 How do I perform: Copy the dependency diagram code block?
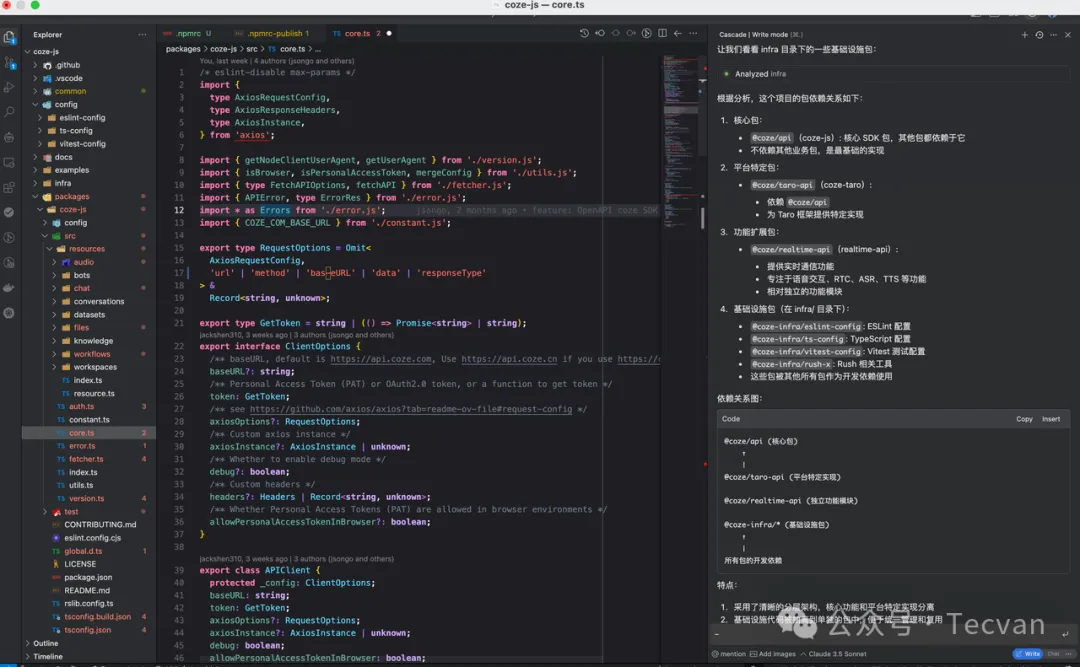pos(1024,419)
